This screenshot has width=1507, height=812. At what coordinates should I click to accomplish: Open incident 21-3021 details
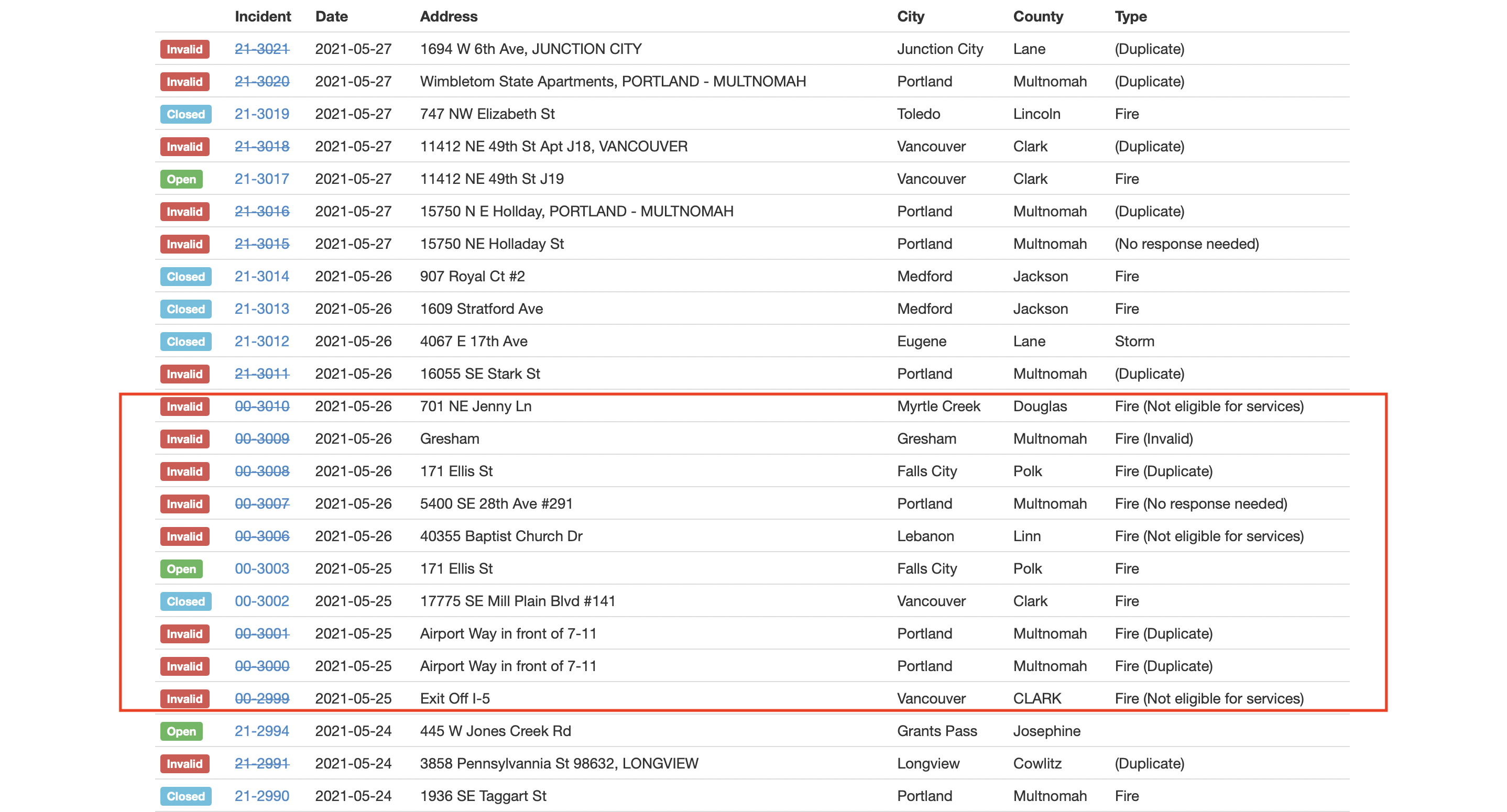click(261, 49)
